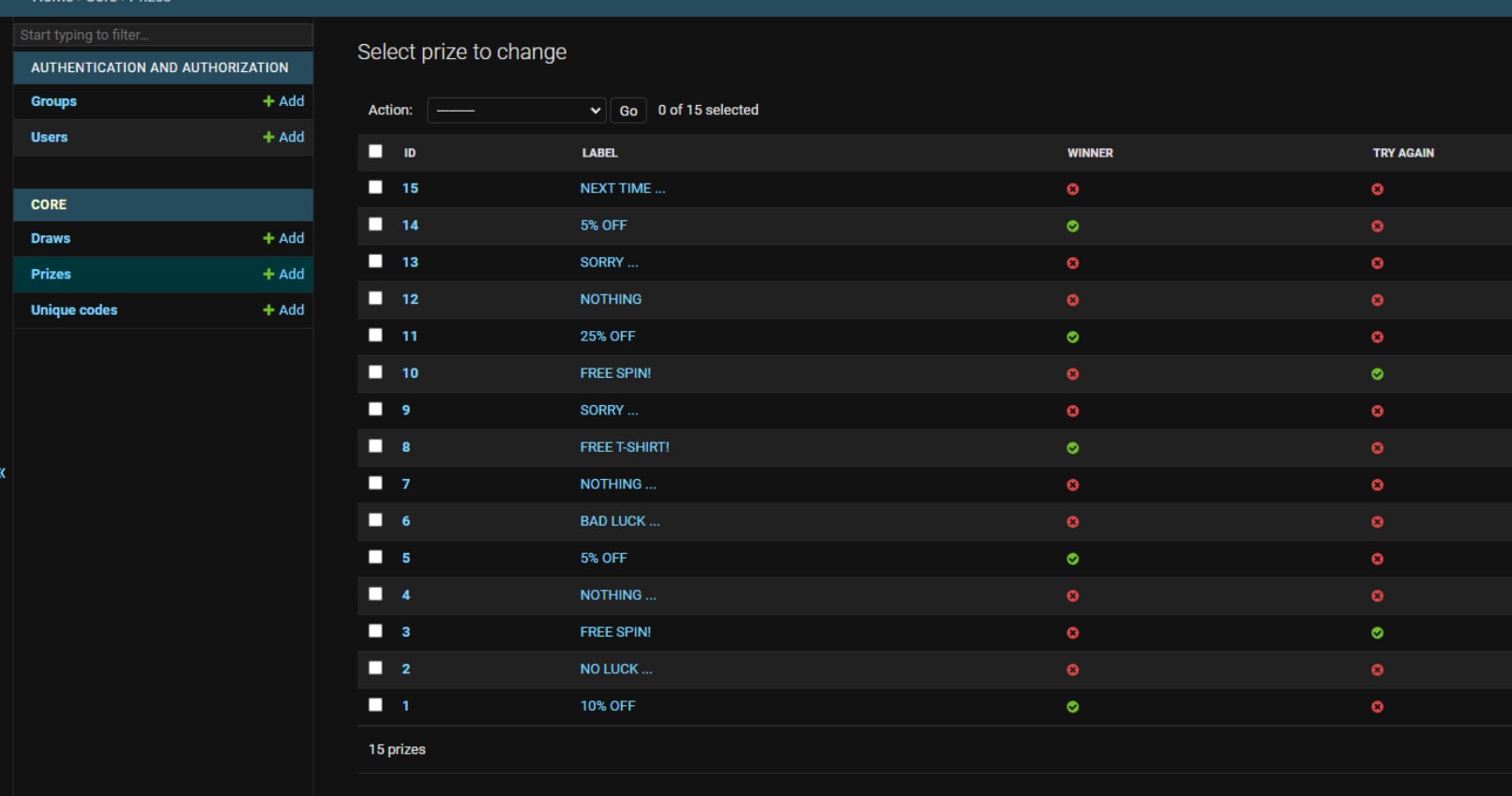
Task: Add a new Prize from sidebar
Action: point(283,274)
